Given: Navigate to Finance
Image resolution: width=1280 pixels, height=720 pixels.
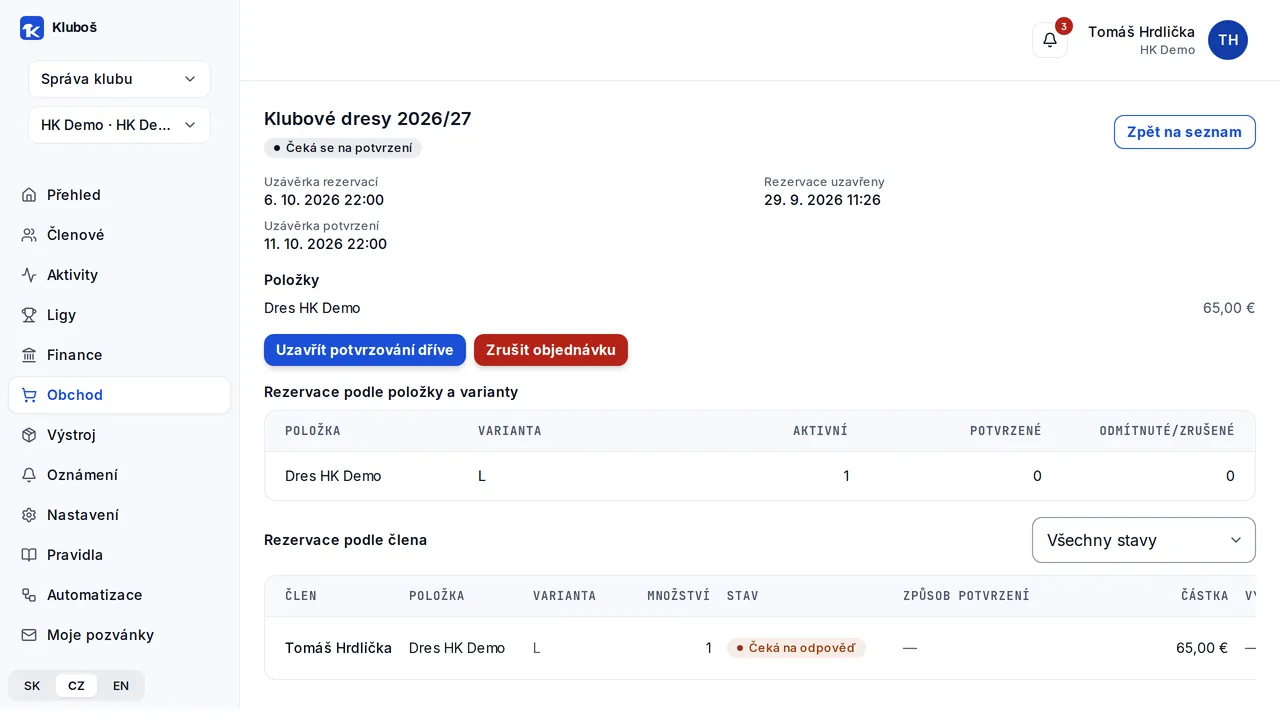Looking at the screenshot, I should (x=119, y=355).
